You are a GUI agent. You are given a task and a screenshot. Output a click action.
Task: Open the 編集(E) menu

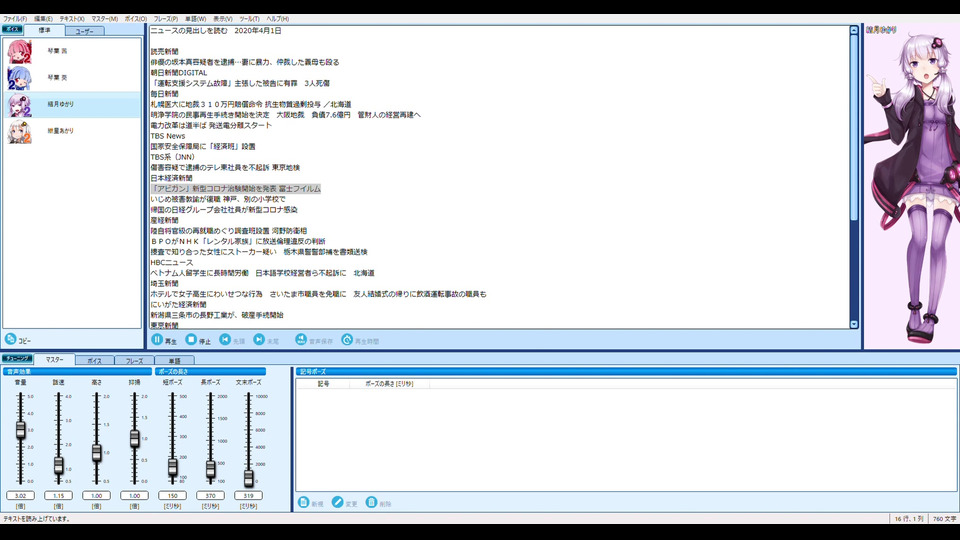43,19
